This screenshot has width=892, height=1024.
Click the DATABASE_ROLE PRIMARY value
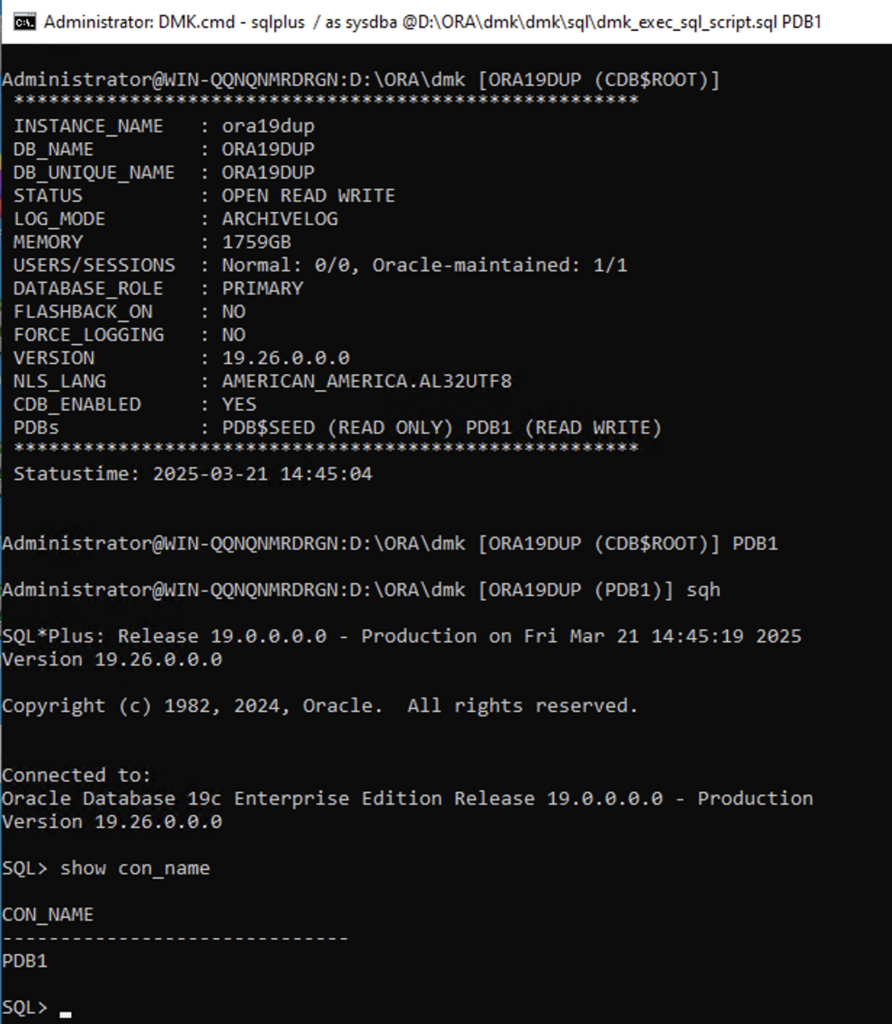pos(263,289)
